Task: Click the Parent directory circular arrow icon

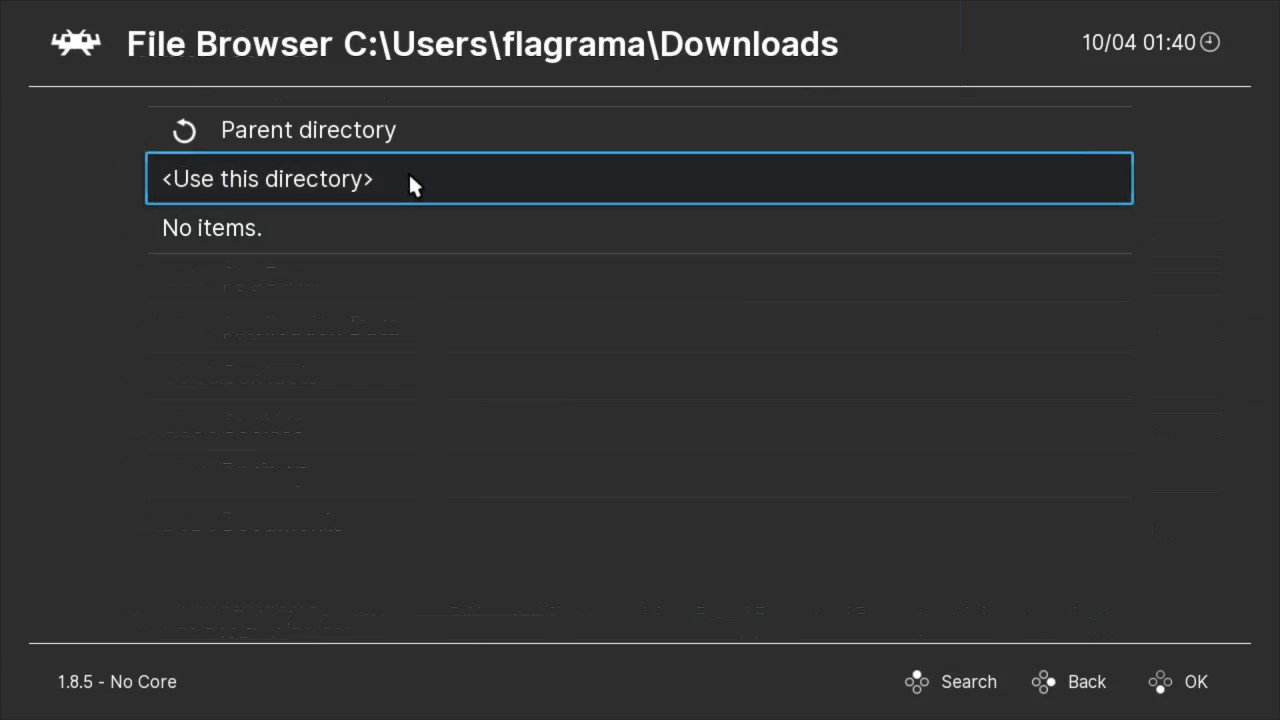Action: point(184,131)
